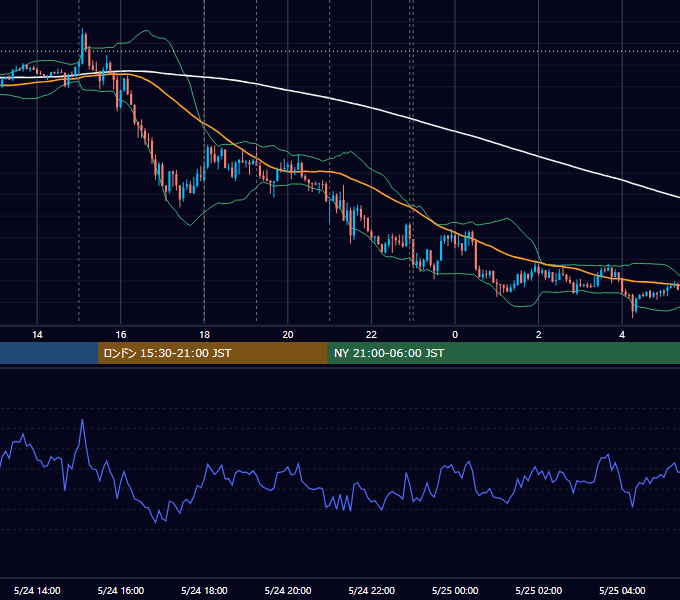The image size is (680, 600).
Task: Click the "20" hour label on price chart axis
Action: pyautogui.click(x=288, y=335)
